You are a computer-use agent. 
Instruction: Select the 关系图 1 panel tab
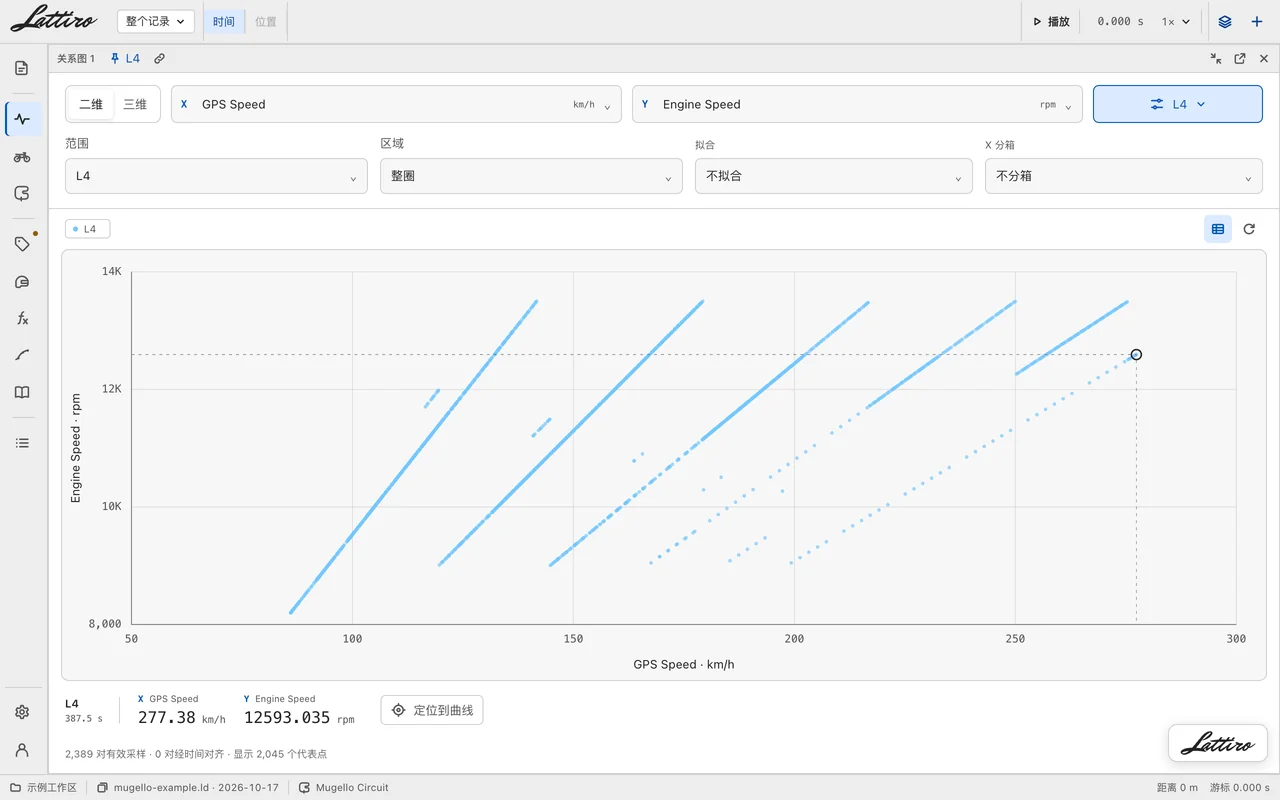pyautogui.click(x=76, y=59)
